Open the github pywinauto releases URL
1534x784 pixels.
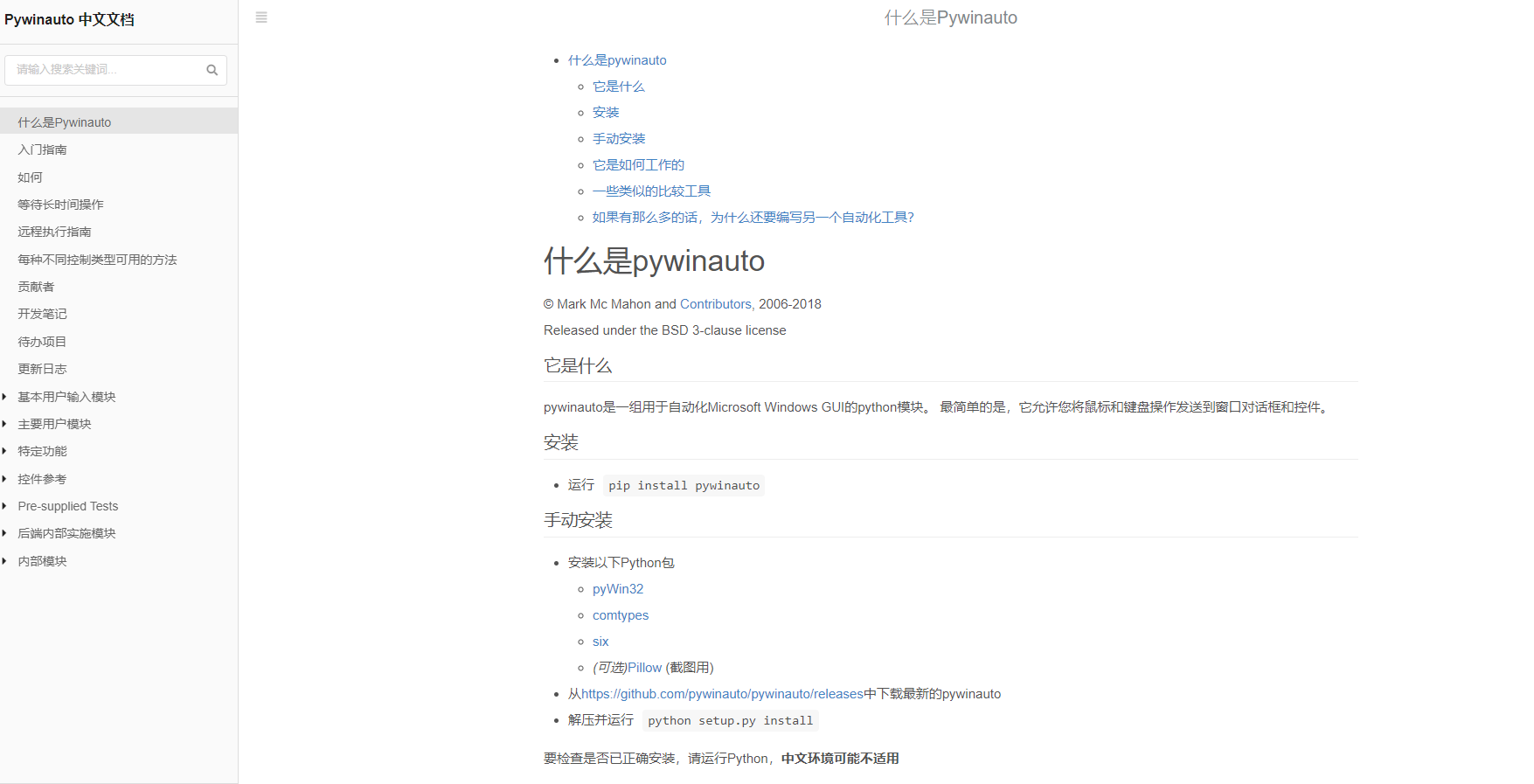tap(722, 694)
